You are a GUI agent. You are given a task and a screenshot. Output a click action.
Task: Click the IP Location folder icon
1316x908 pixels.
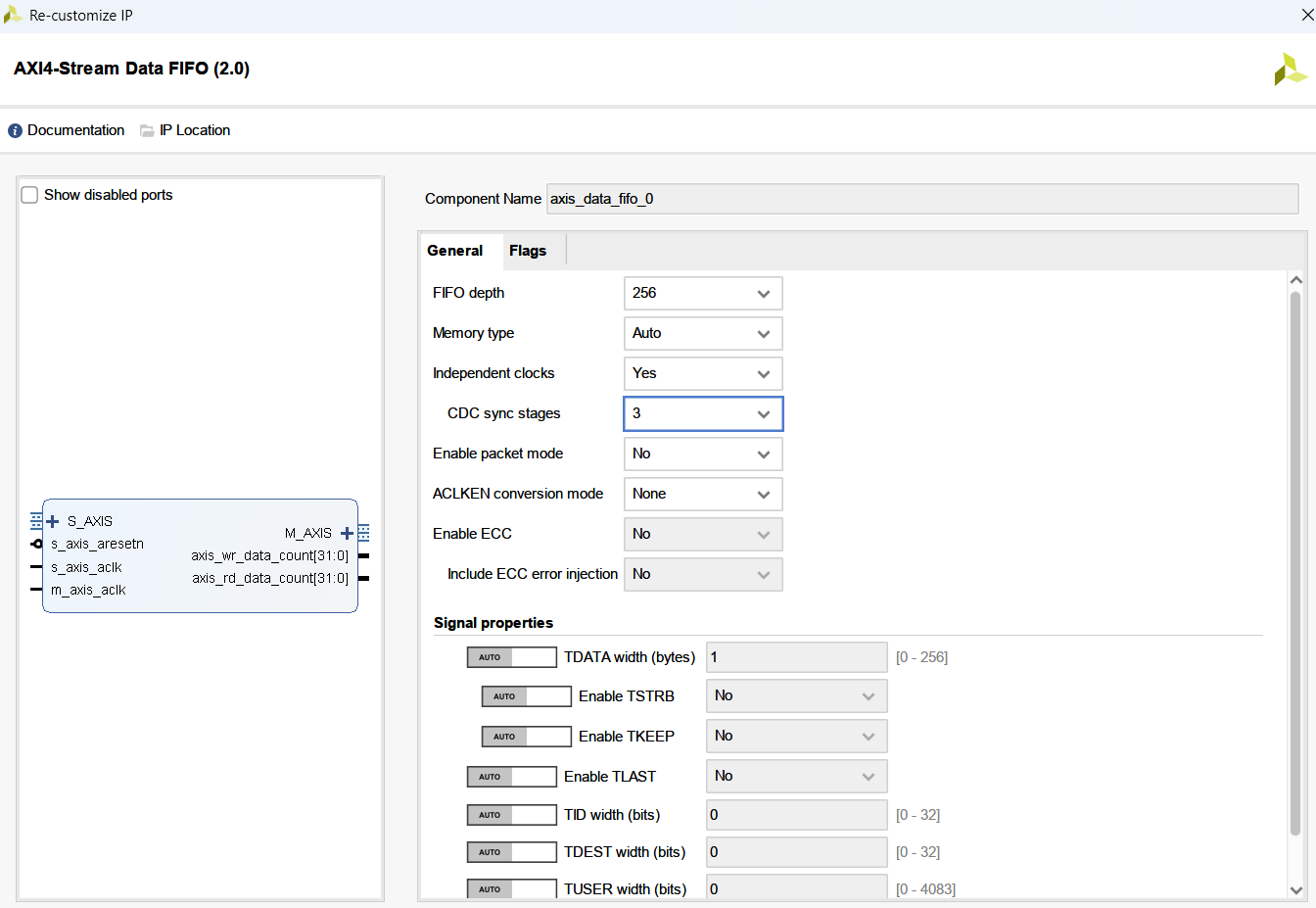[x=147, y=131]
